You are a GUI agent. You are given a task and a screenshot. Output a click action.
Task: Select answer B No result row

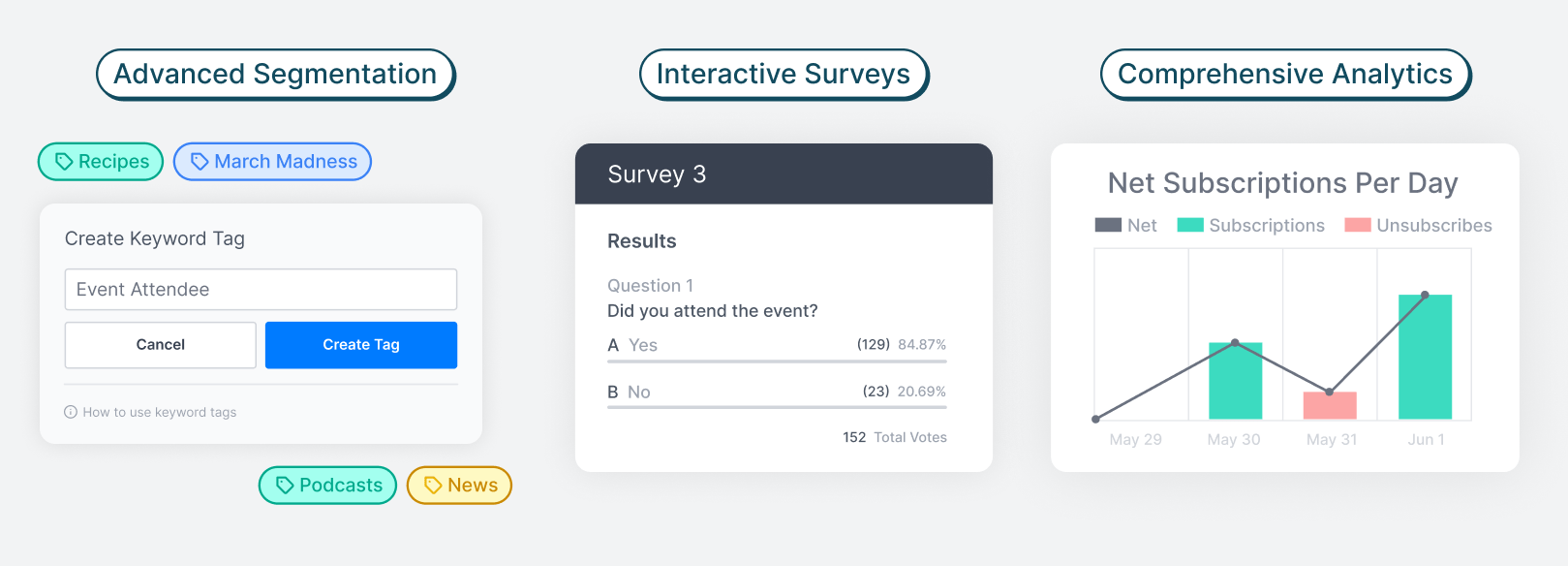pyautogui.click(x=777, y=394)
